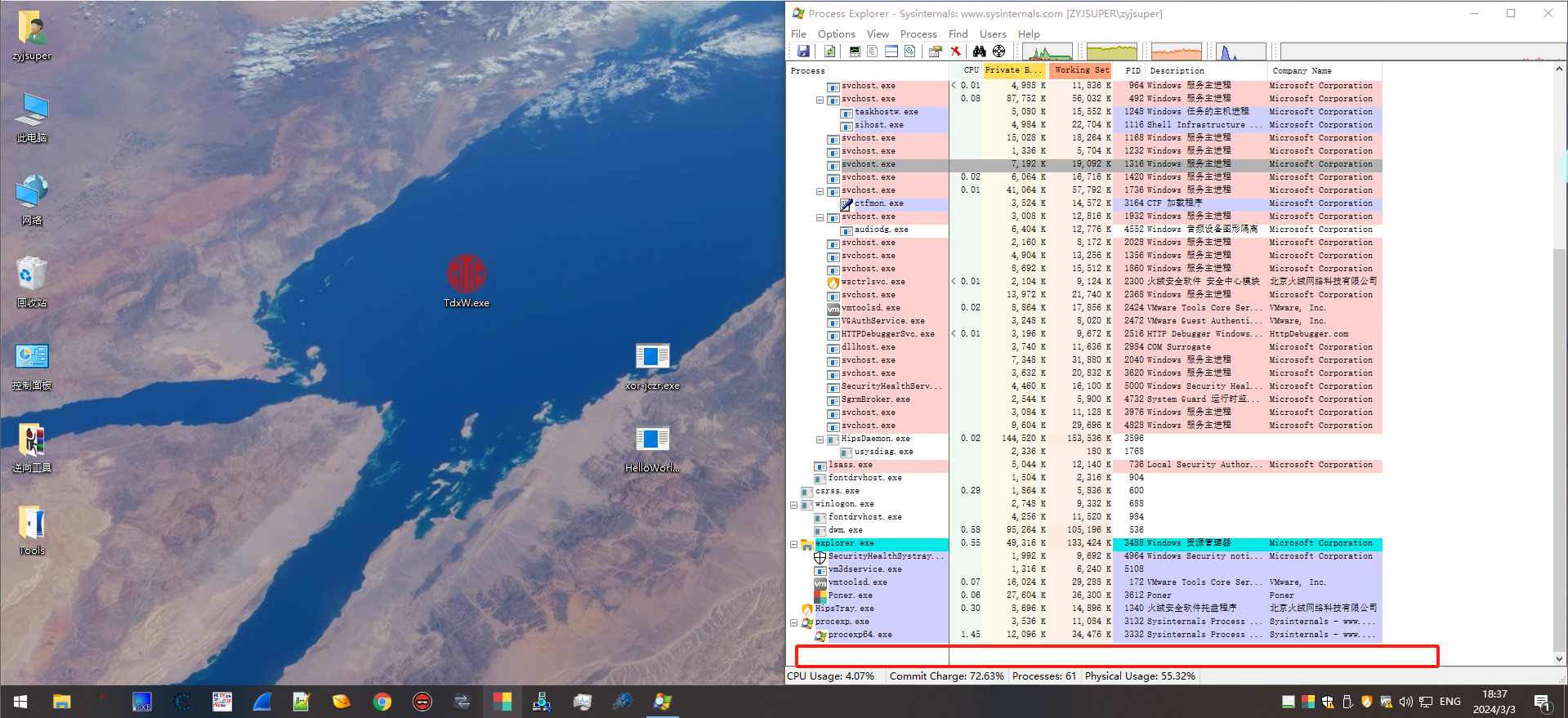Click the red Kill Process toolbar icon
This screenshot has height=718, width=1568.
coord(955,51)
